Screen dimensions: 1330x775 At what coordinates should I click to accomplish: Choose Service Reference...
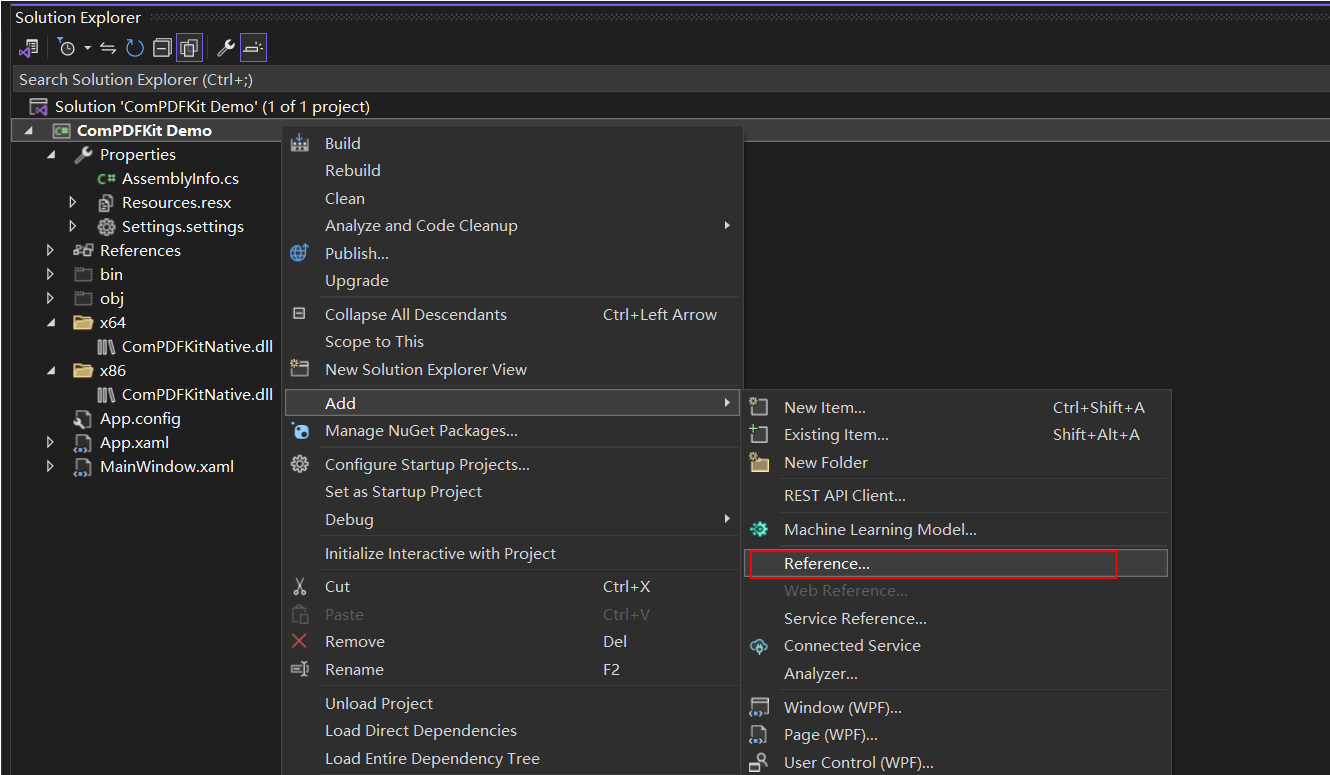click(x=855, y=618)
